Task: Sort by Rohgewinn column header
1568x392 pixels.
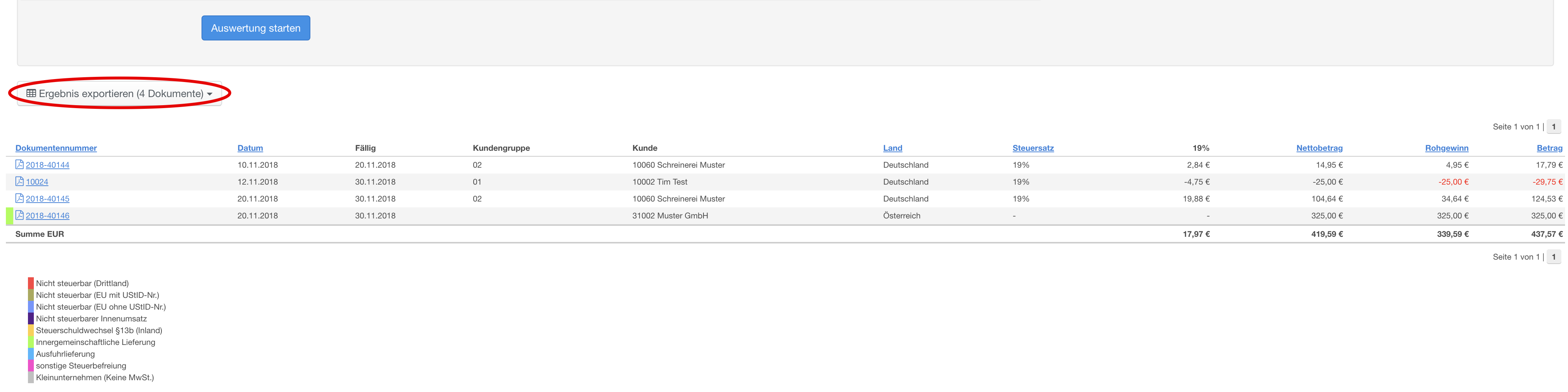Action: point(1446,148)
